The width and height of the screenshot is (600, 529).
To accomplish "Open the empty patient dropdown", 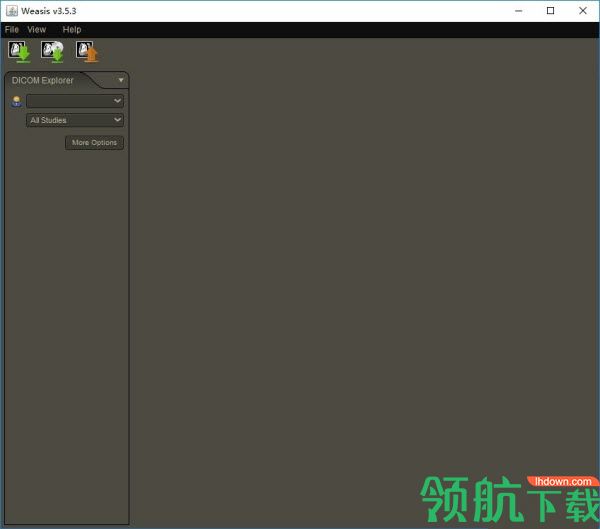I will tap(75, 101).
